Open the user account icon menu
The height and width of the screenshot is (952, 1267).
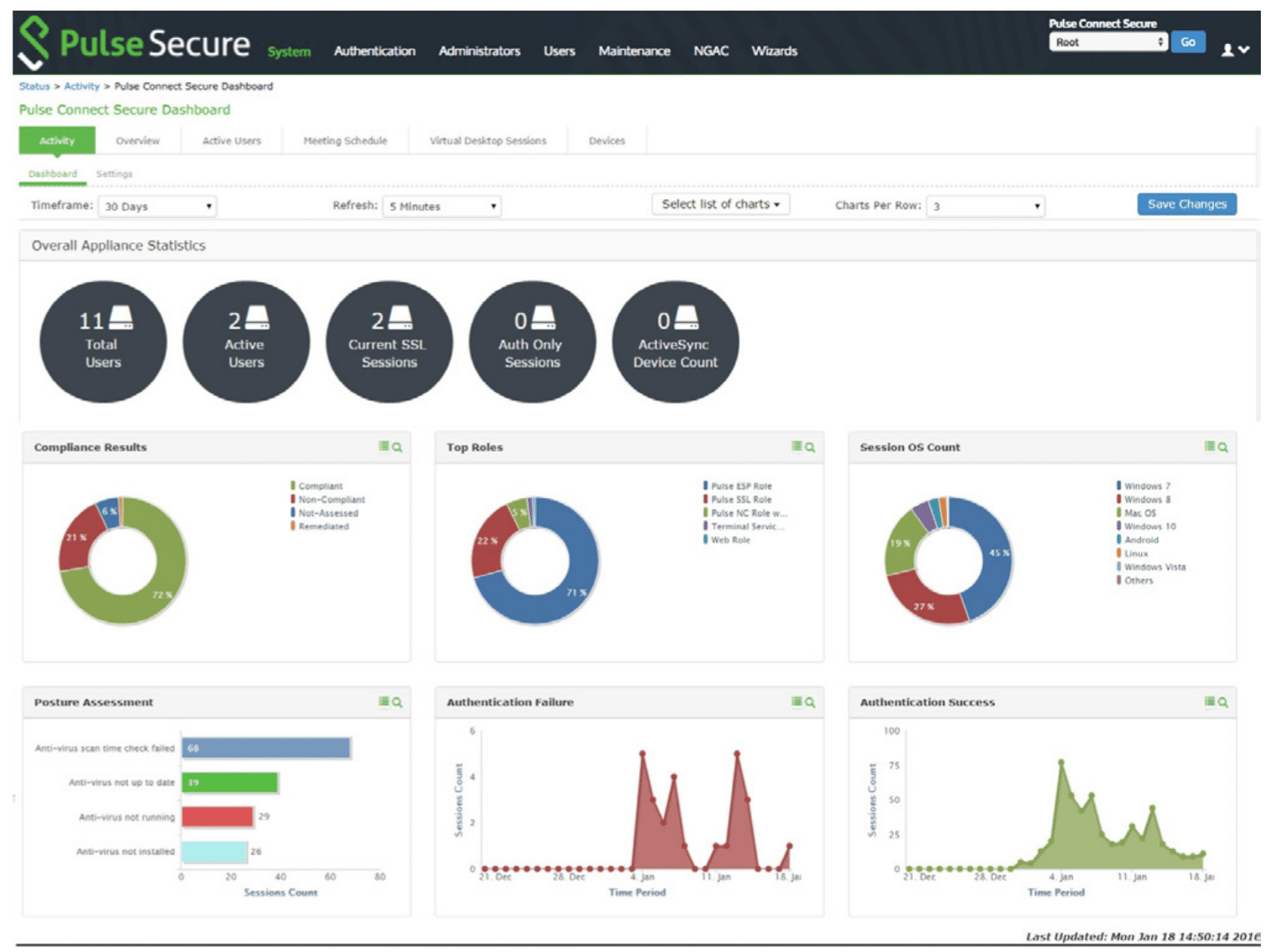click(1233, 50)
